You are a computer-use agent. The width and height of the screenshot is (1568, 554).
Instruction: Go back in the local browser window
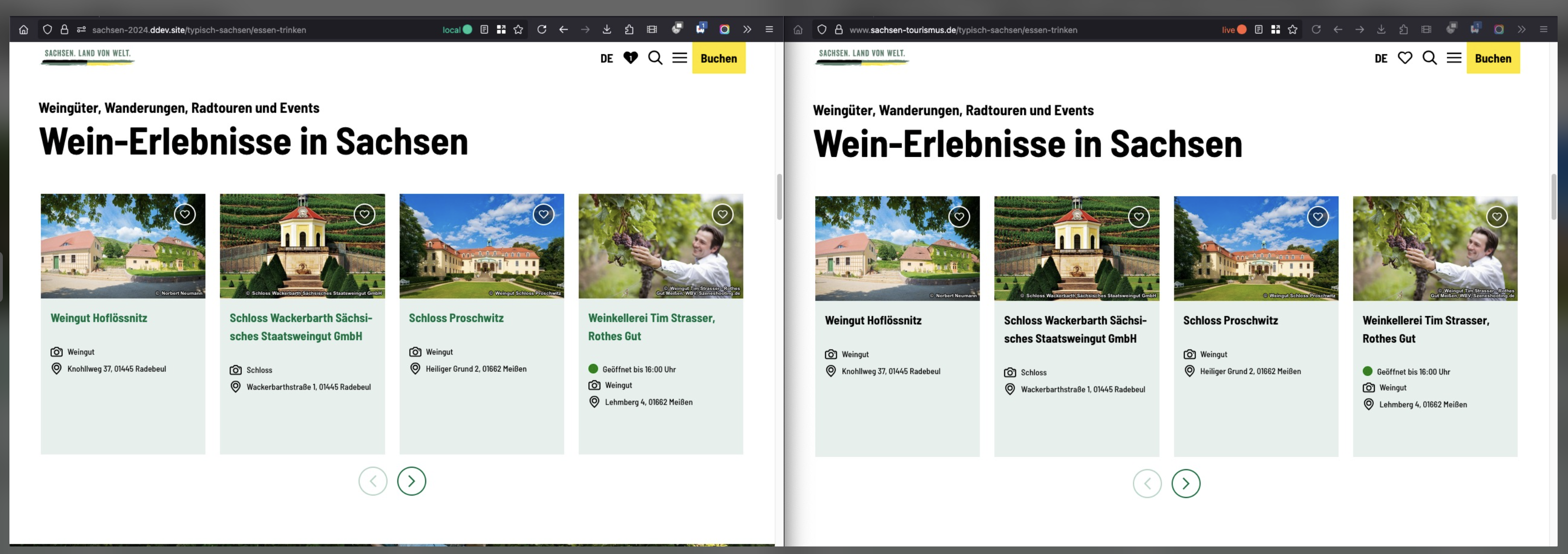(x=564, y=30)
